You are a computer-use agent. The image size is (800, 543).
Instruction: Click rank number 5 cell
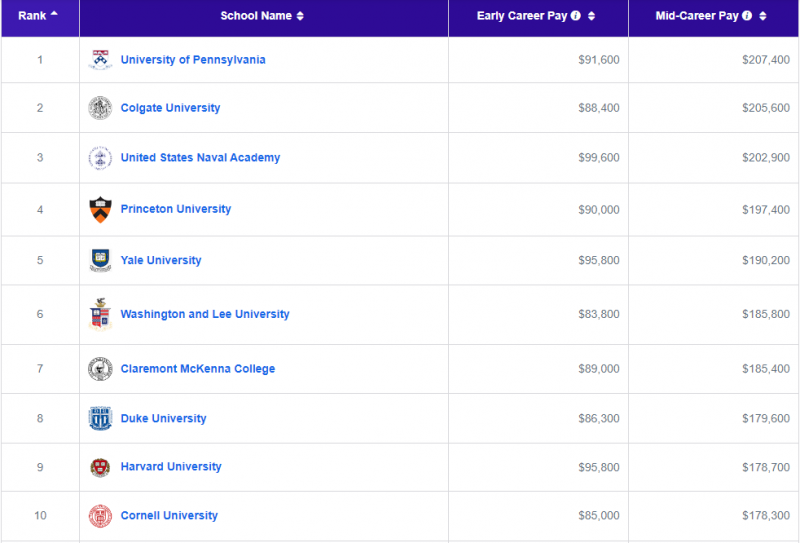[x=40, y=260]
